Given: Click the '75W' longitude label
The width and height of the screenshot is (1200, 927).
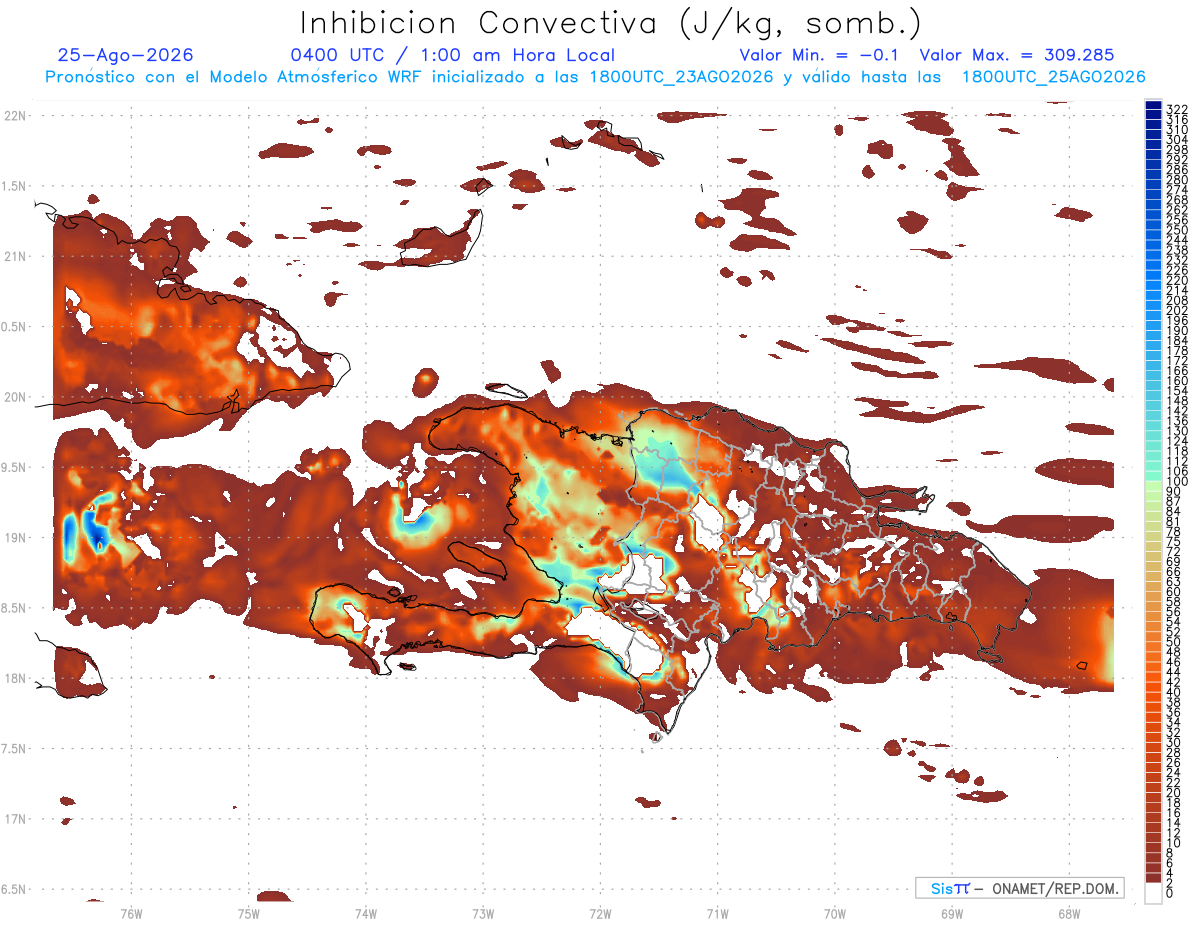Looking at the screenshot, I should point(248,913).
